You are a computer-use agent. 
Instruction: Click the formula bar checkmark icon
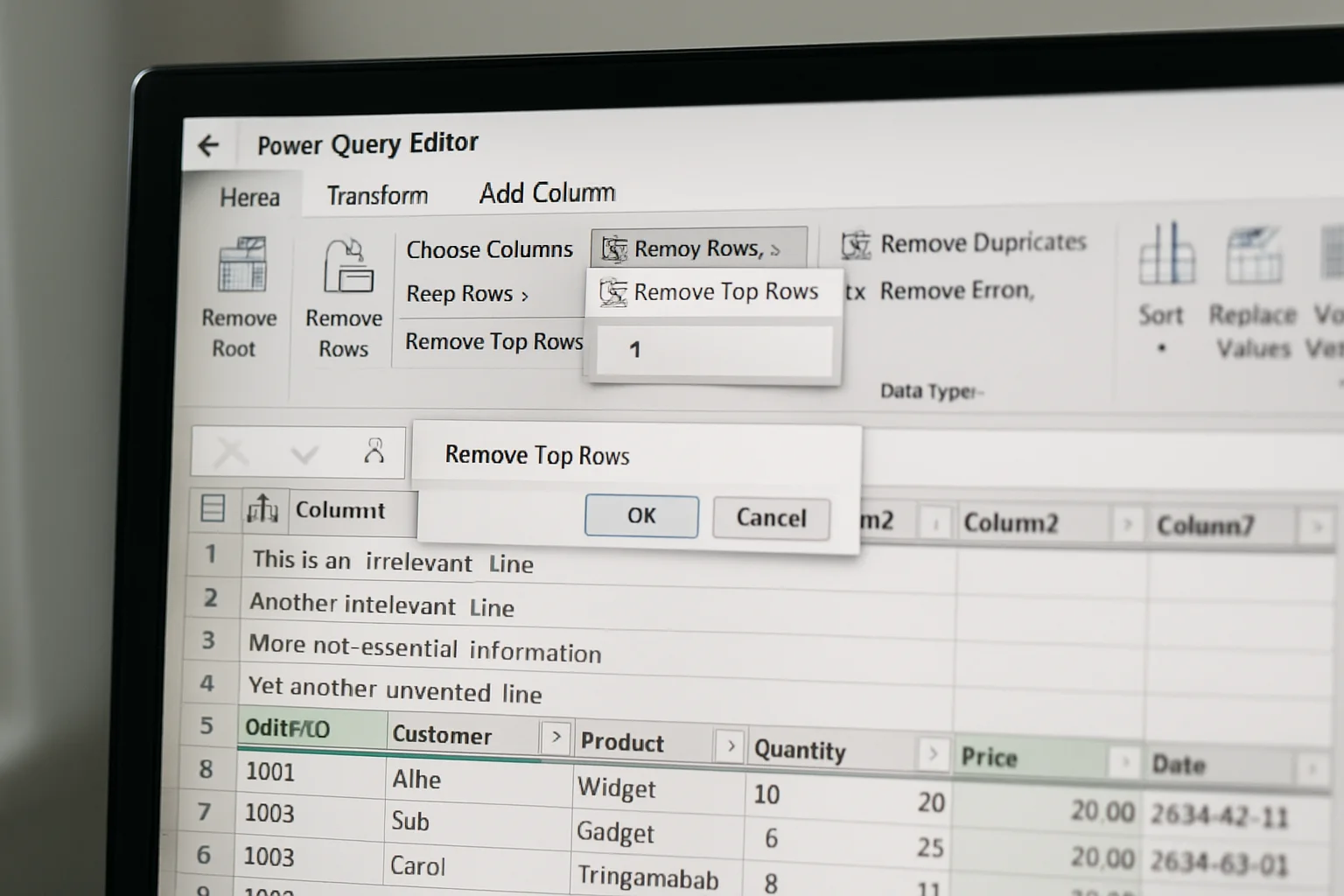coord(304,453)
